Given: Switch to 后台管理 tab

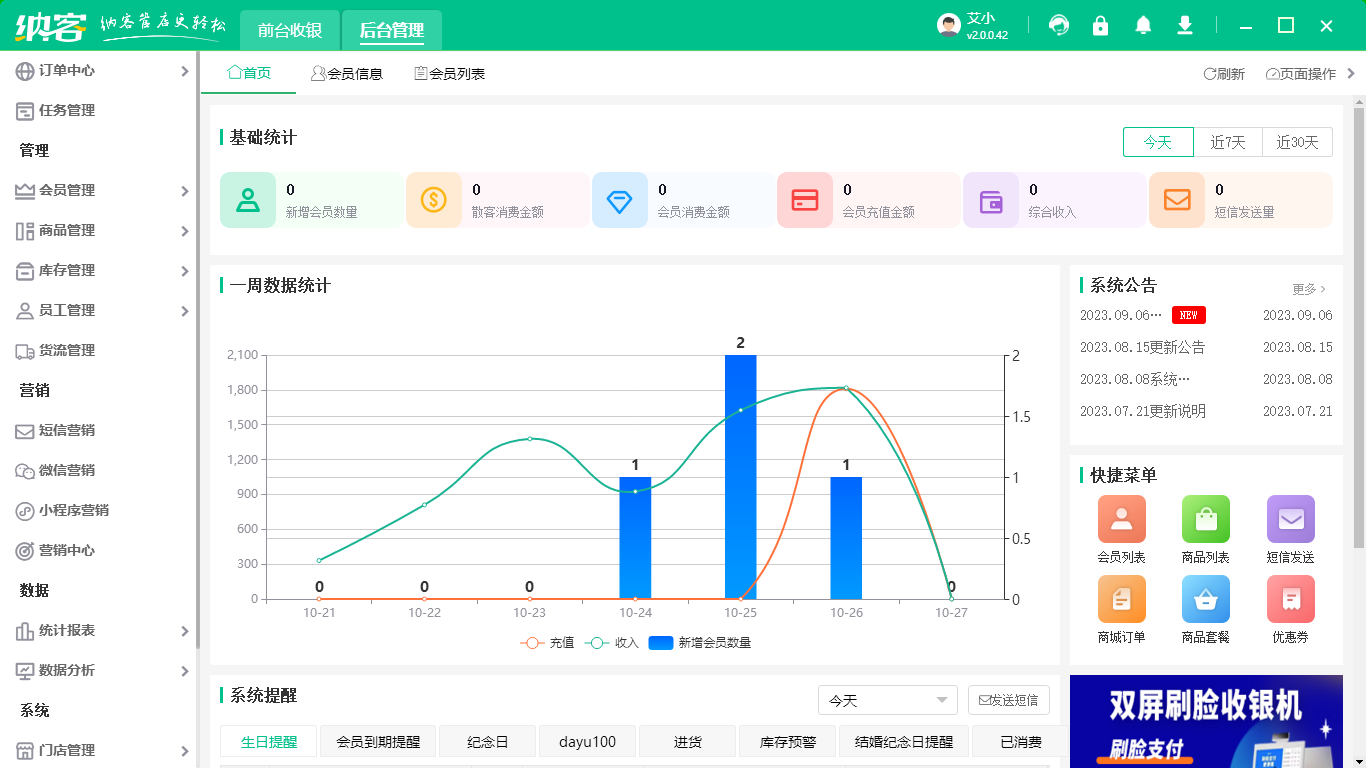Looking at the screenshot, I should tap(392, 30).
